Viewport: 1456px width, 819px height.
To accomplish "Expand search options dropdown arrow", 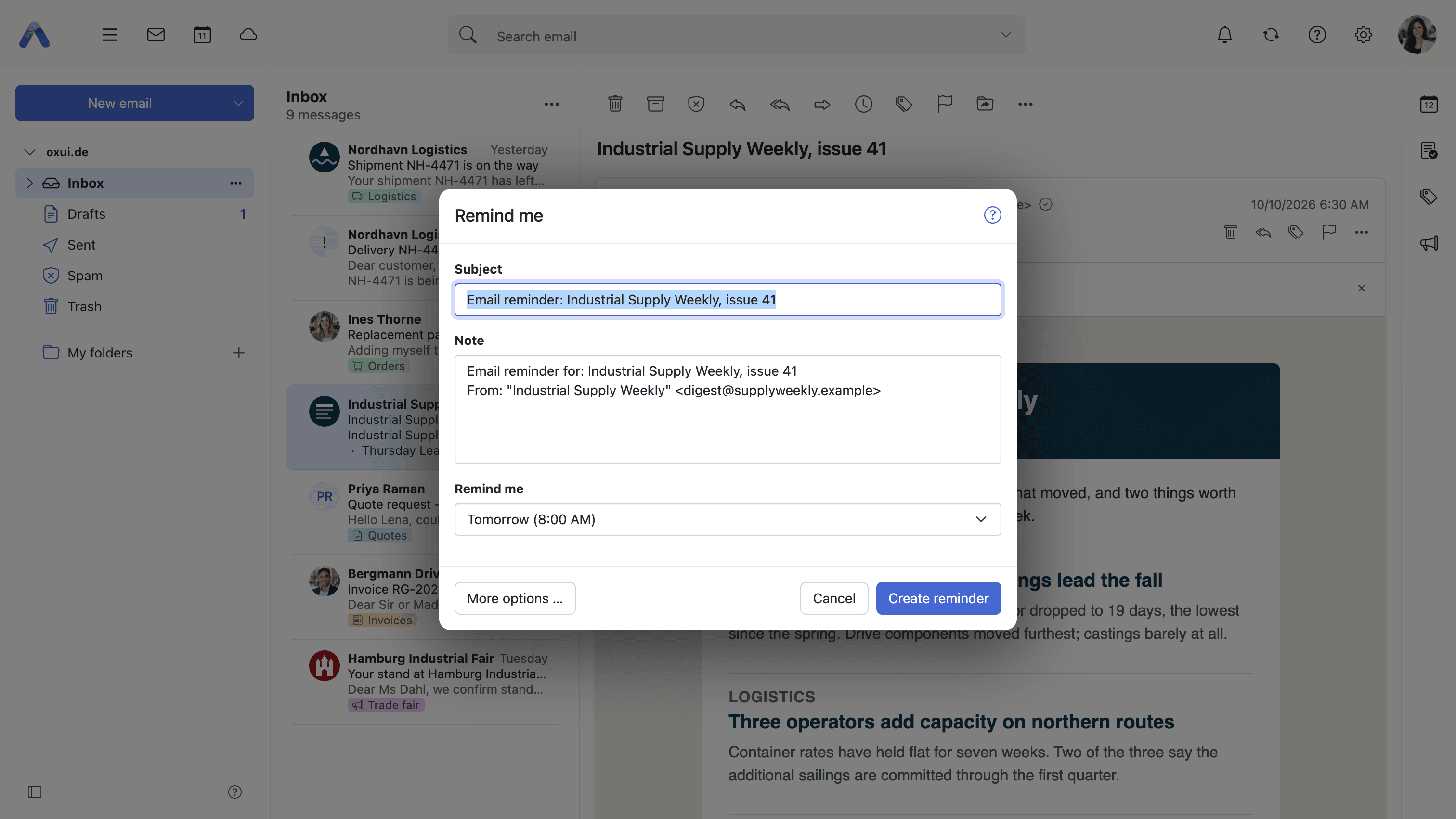I will coord(1005,35).
